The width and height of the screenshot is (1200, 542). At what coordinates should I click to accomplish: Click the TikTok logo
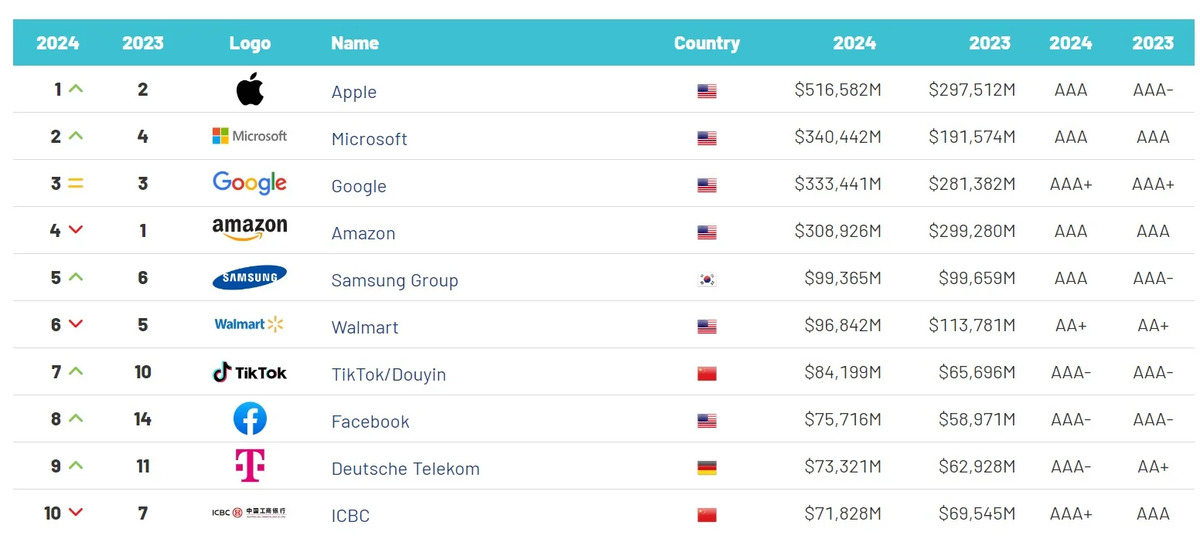tap(250, 372)
